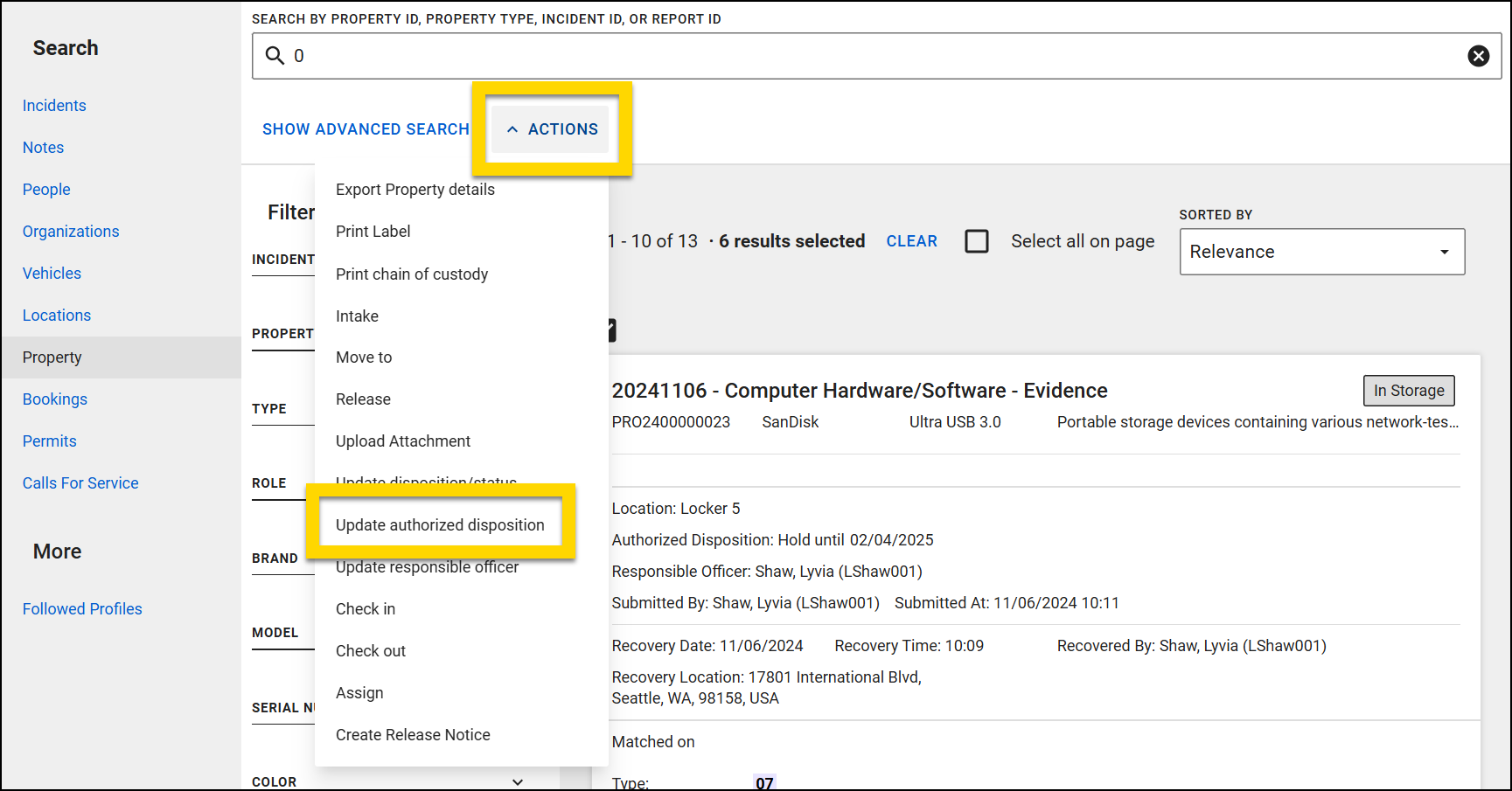Viewport: 1512px width, 791px height.
Task: Select Check out in the actions menu
Action: click(x=370, y=650)
